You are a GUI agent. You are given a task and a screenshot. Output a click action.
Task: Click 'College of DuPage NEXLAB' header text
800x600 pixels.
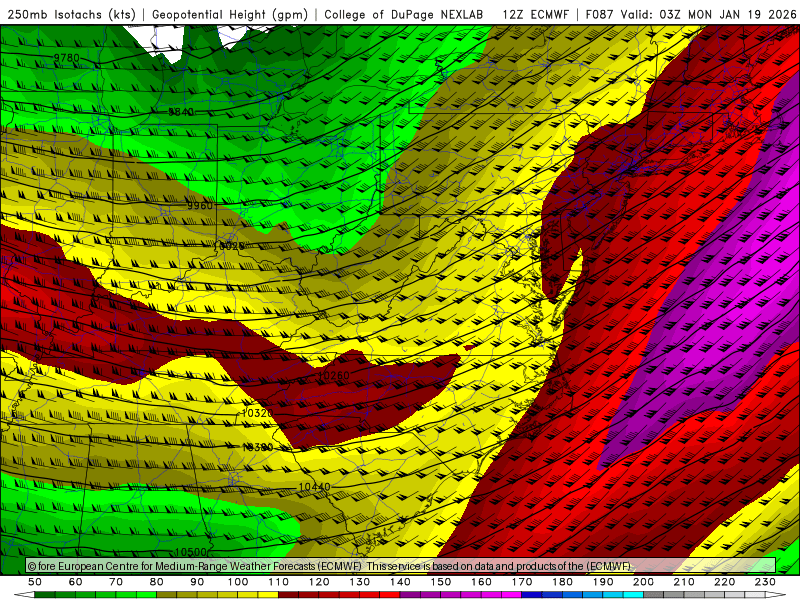click(404, 14)
